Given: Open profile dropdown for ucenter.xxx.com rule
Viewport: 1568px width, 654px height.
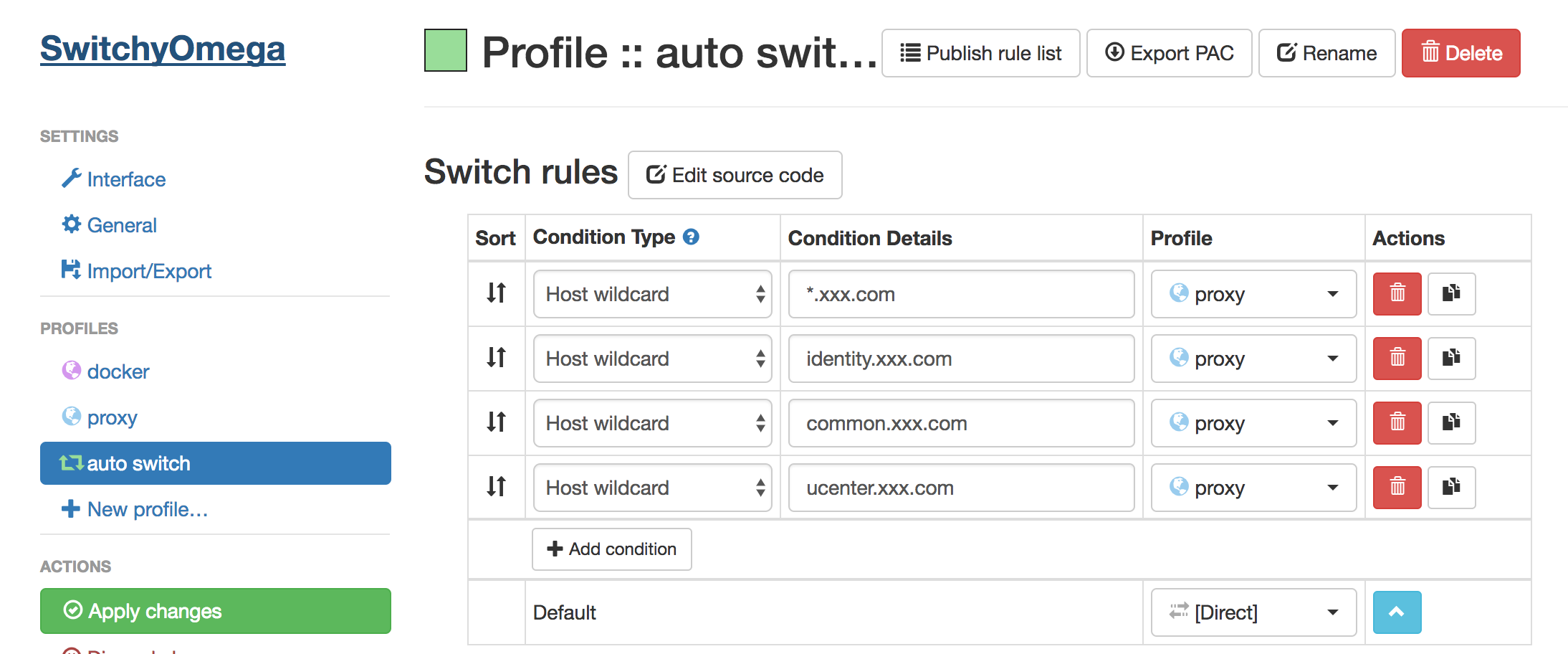Looking at the screenshot, I should click(x=1253, y=488).
